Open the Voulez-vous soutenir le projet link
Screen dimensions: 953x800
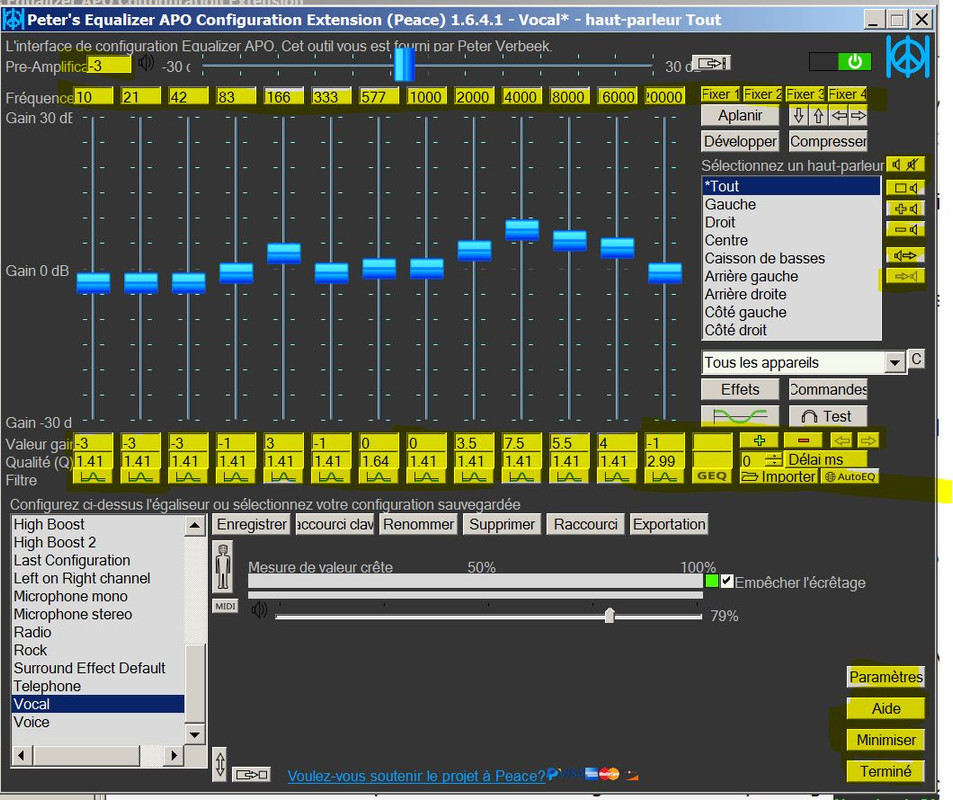click(x=416, y=776)
